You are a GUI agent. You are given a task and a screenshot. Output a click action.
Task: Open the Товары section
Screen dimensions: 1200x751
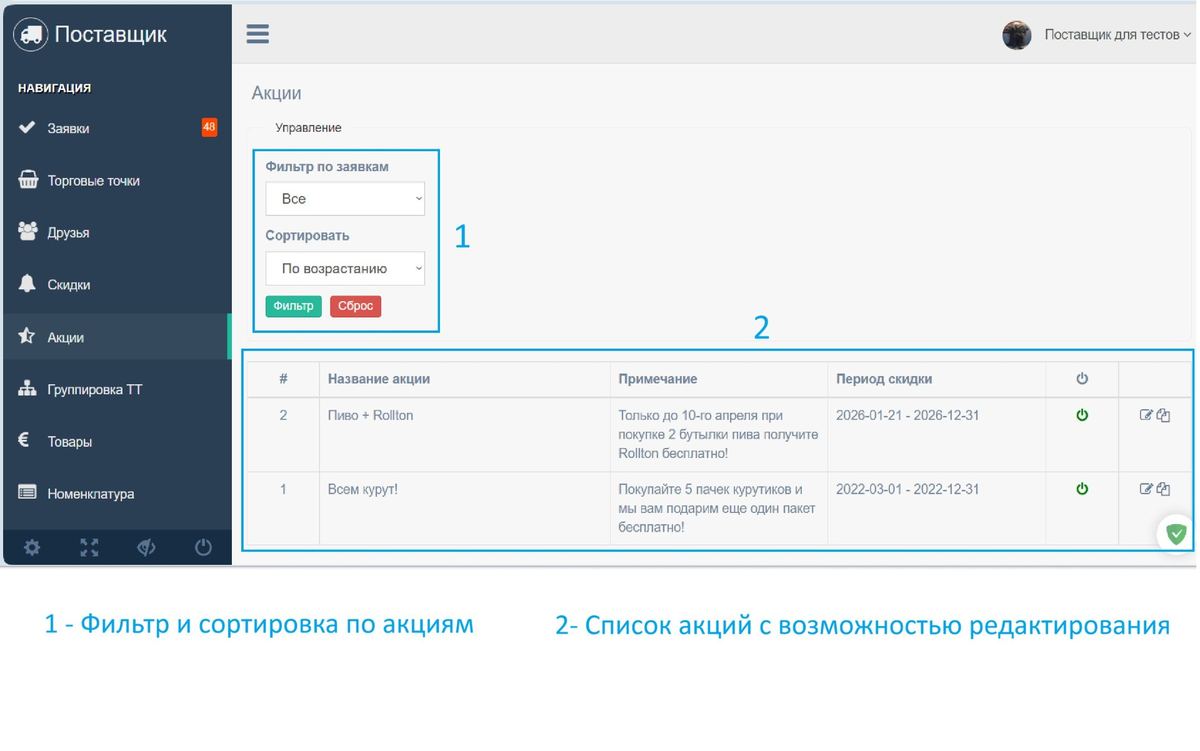(116, 441)
